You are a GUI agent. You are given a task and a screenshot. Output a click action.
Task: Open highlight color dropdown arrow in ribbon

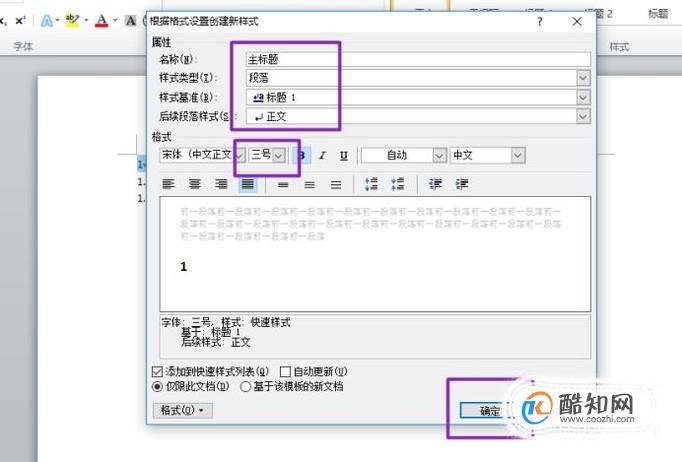tap(86, 20)
